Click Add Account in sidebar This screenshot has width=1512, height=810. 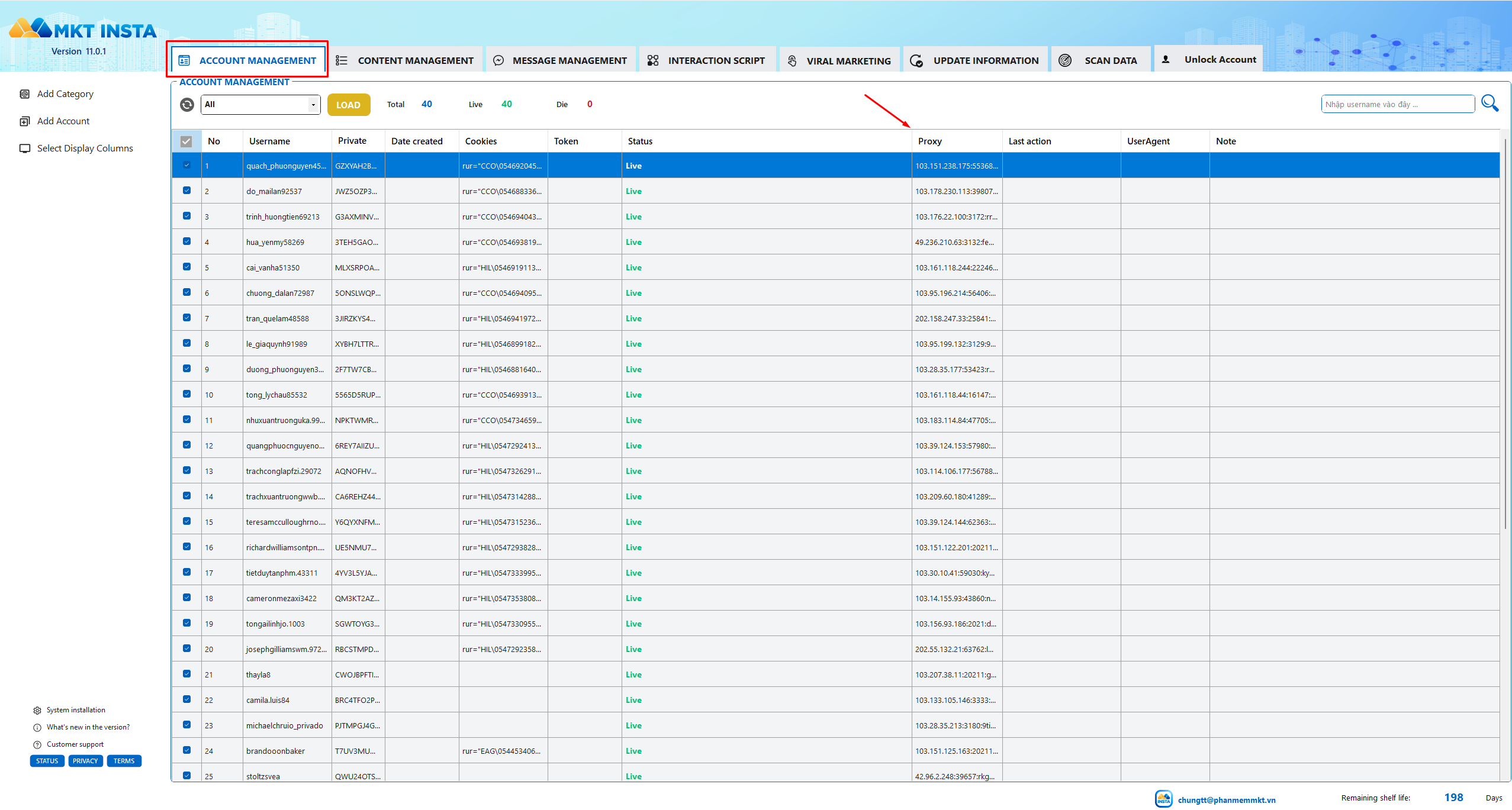pyautogui.click(x=63, y=121)
